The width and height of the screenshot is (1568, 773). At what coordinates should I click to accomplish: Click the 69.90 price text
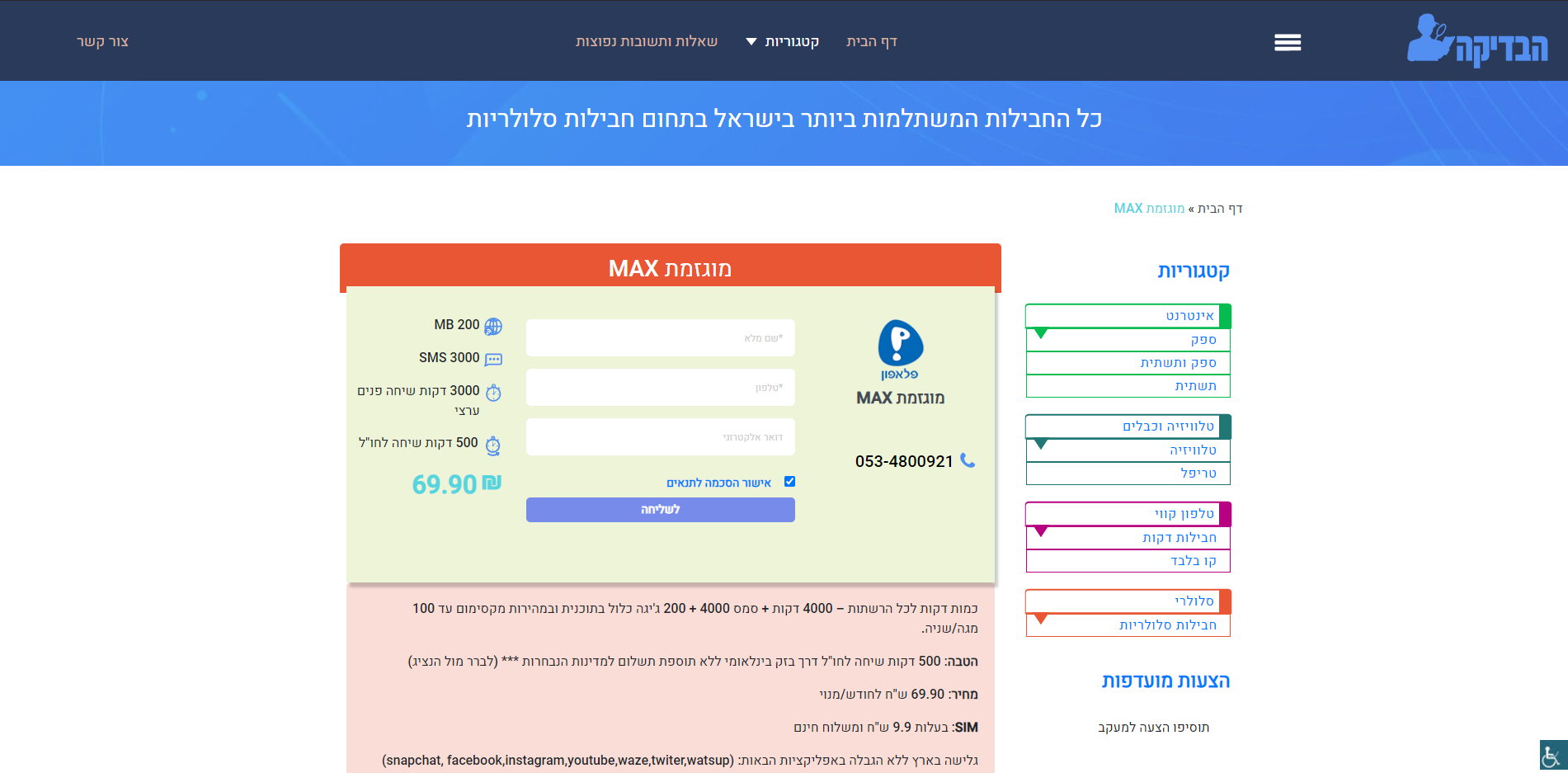(x=445, y=484)
